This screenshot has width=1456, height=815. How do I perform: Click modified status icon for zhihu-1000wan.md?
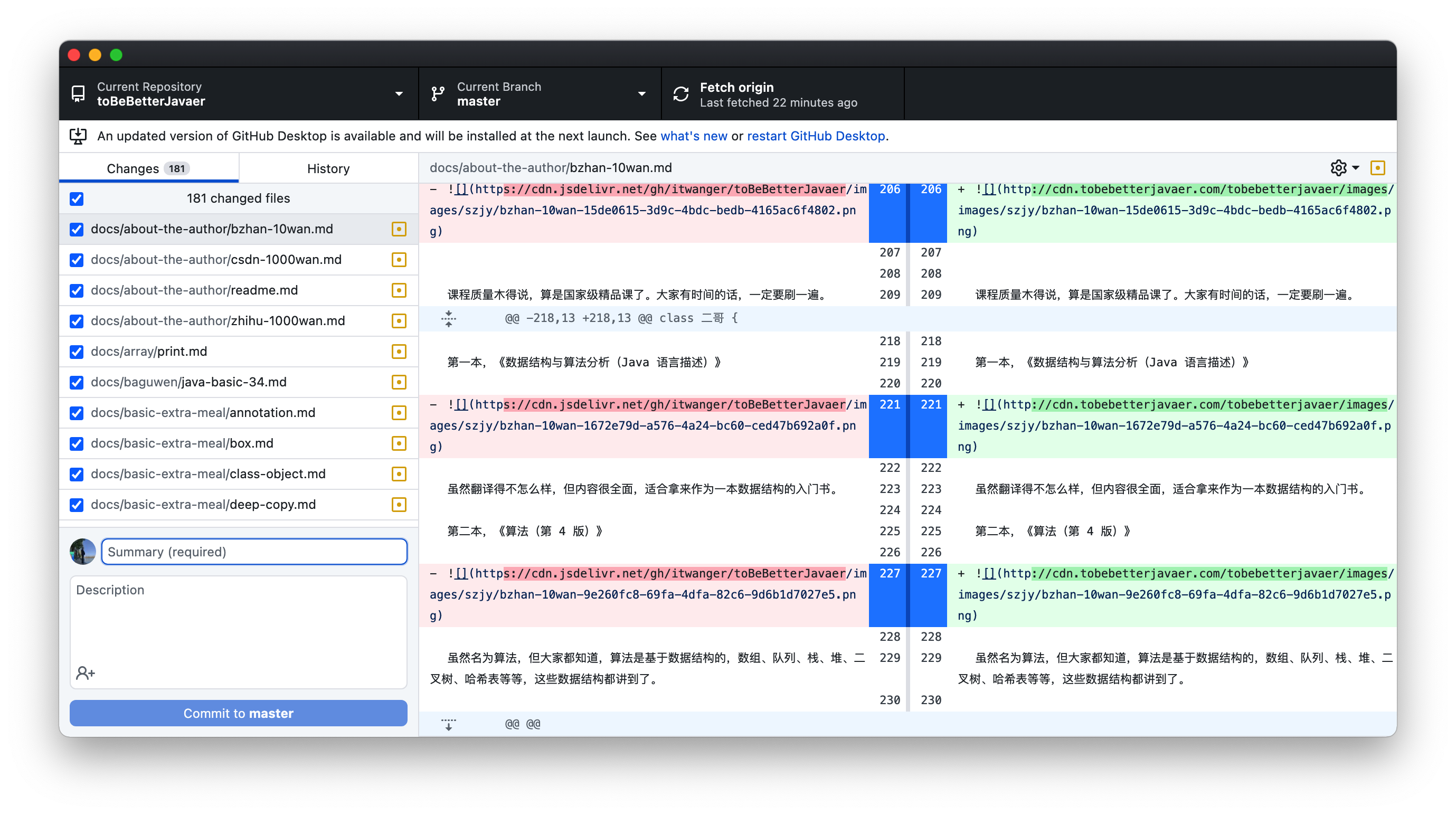coord(399,320)
